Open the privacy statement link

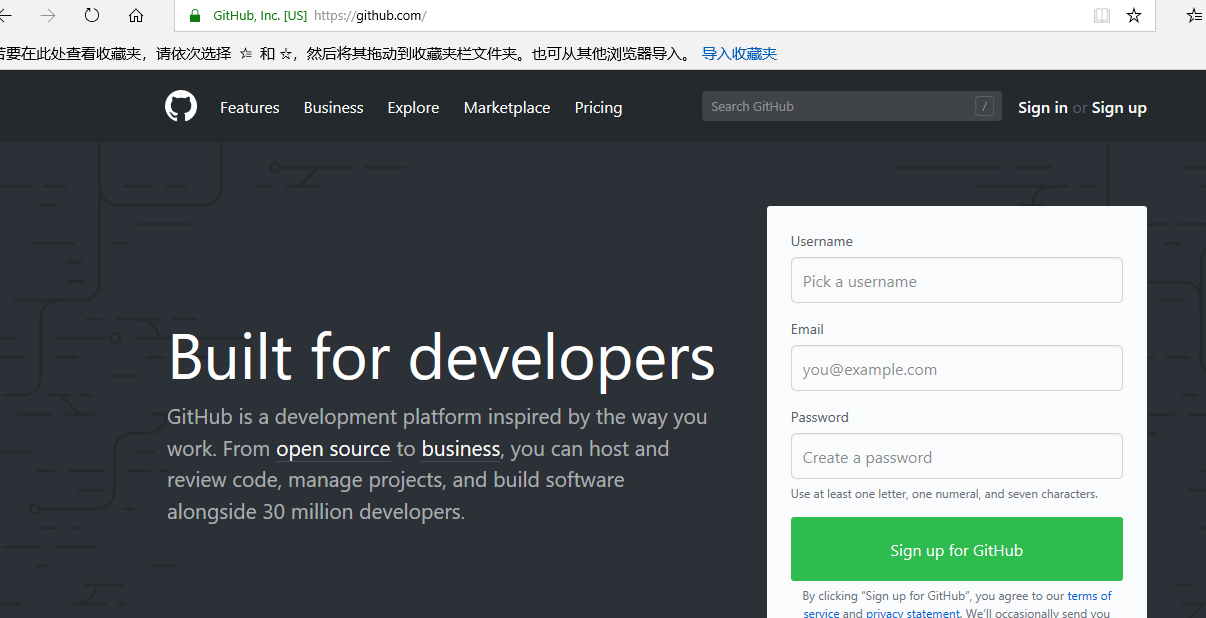[913, 613]
